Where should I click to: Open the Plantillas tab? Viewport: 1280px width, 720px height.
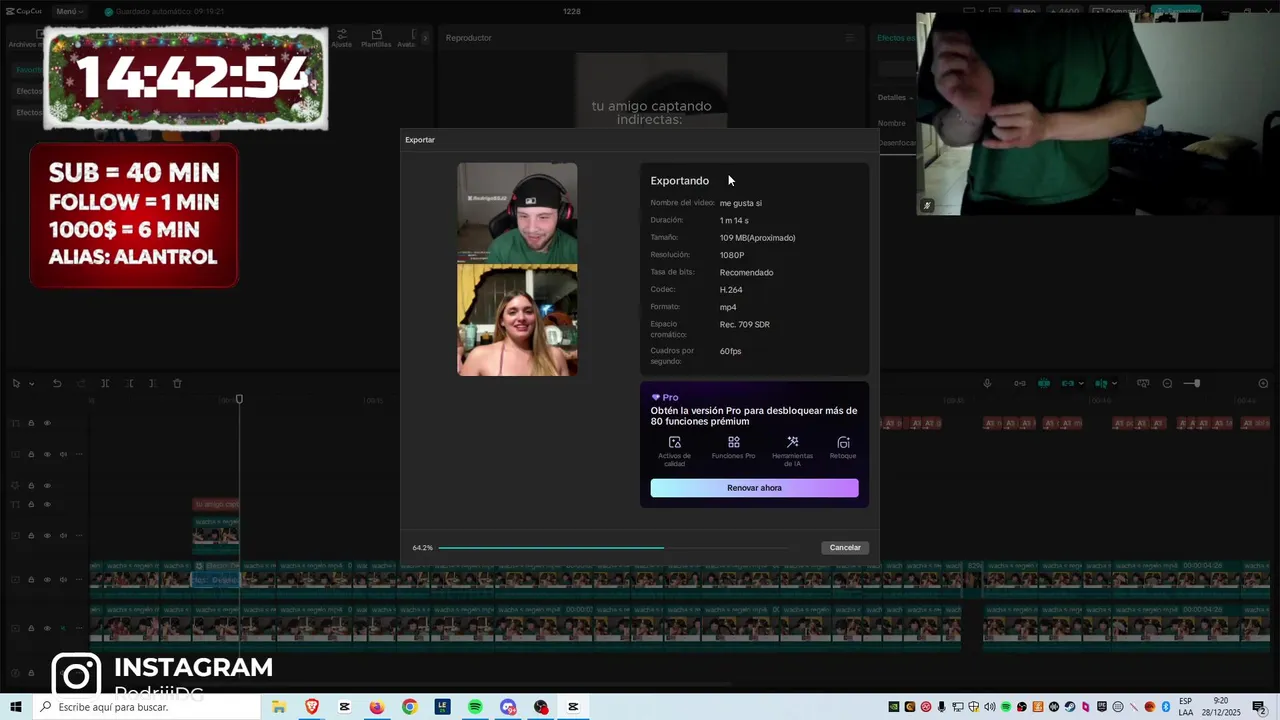point(376,39)
